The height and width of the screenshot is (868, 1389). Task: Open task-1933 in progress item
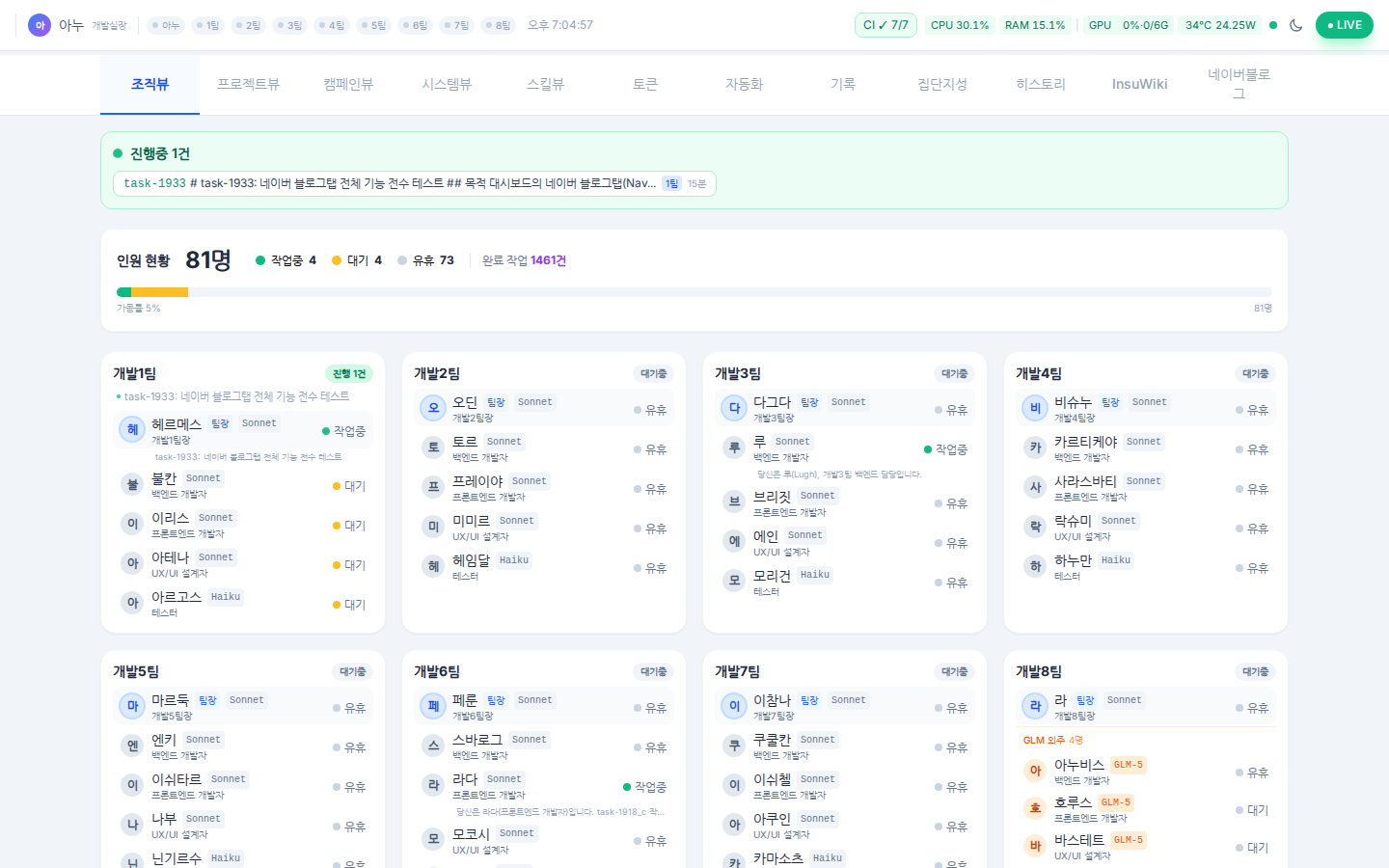tap(415, 183)
